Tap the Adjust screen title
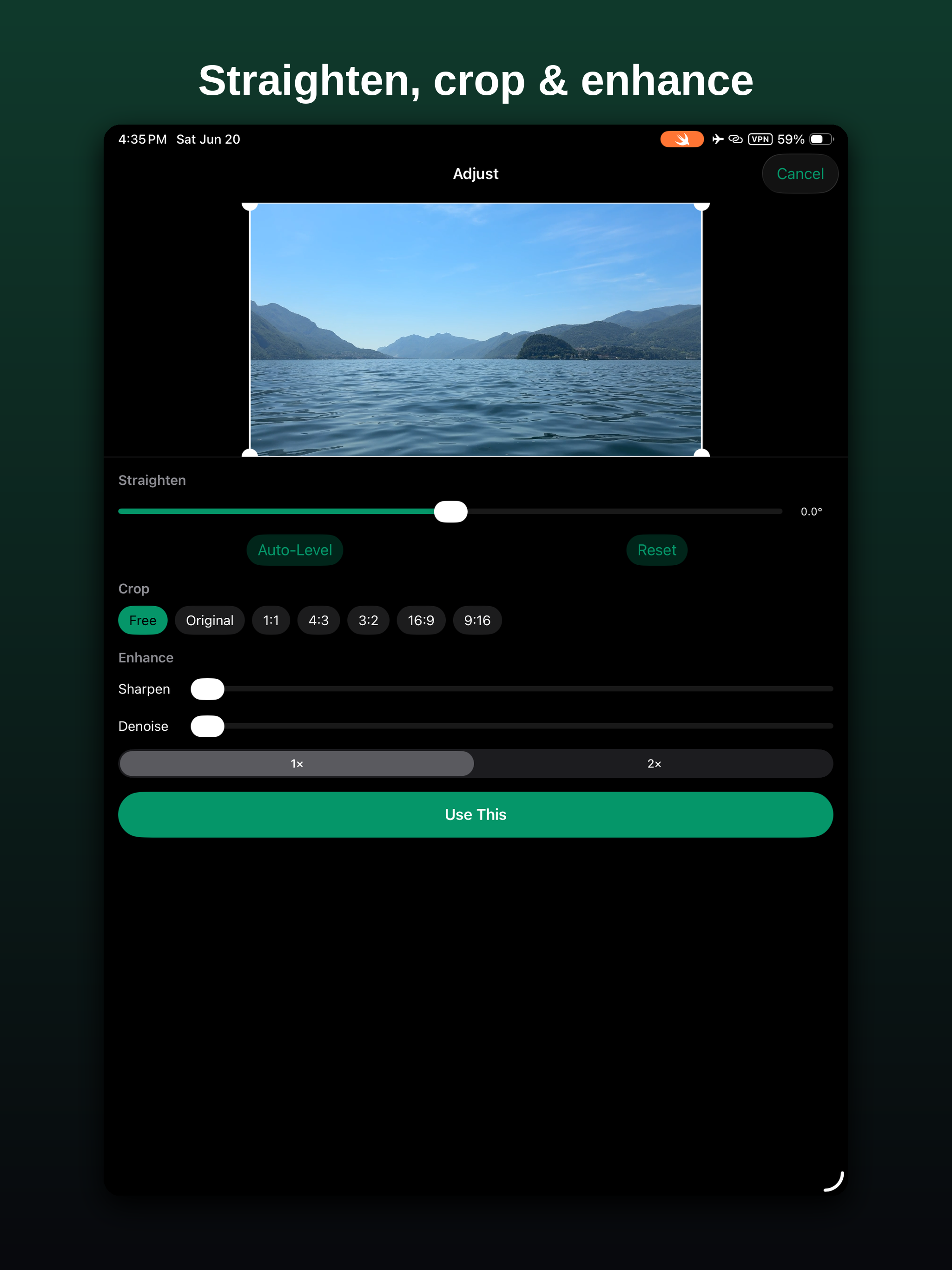Image resolution: width=952 pixels, height=1270 pixels. (x=476, y=173)
